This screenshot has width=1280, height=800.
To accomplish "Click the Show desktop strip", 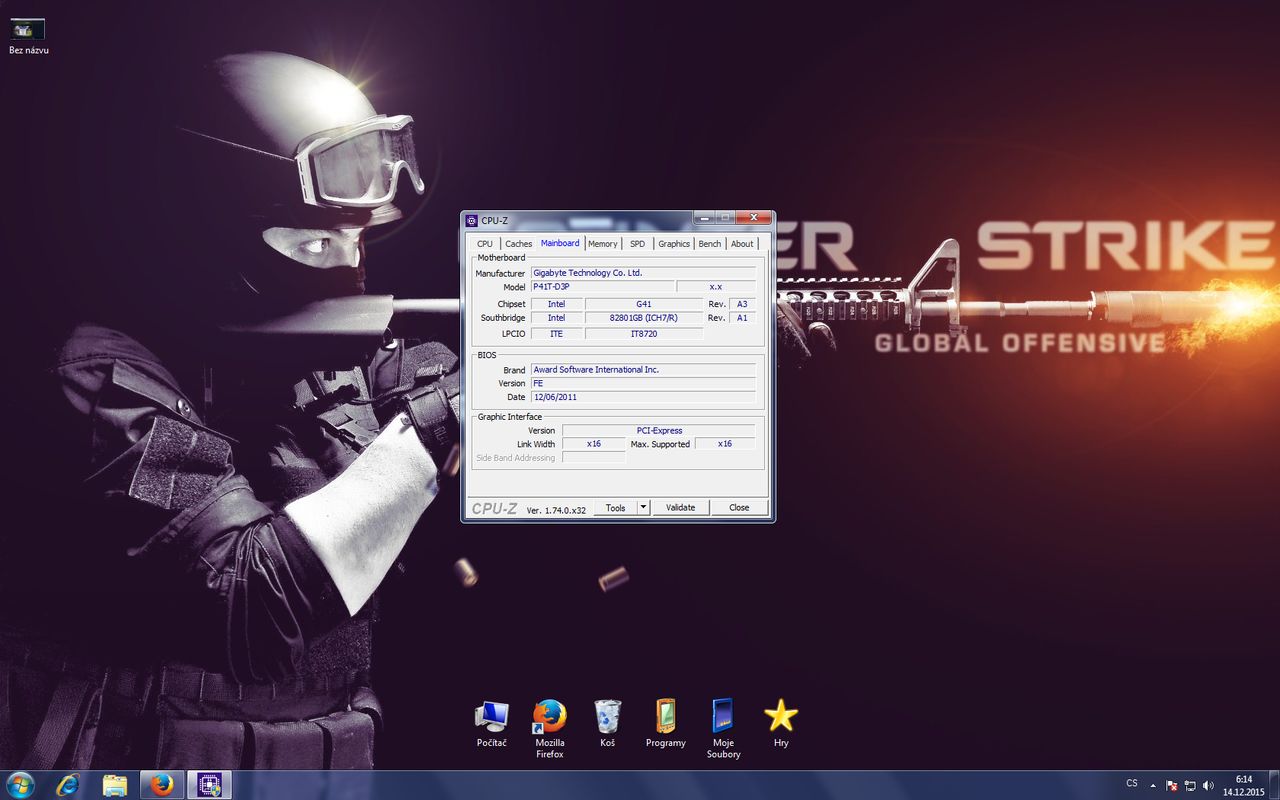I will coord(1274,785).
